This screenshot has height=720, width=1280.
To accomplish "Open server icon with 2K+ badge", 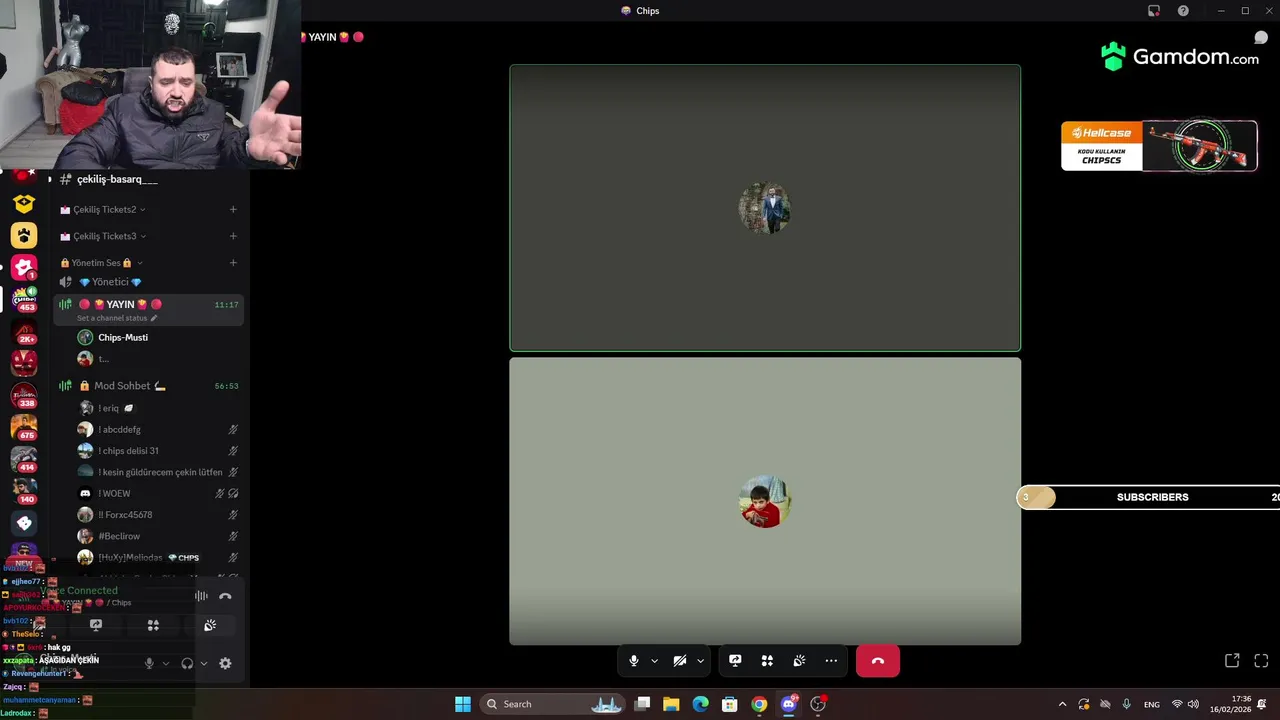I will (x=24, y=330).
